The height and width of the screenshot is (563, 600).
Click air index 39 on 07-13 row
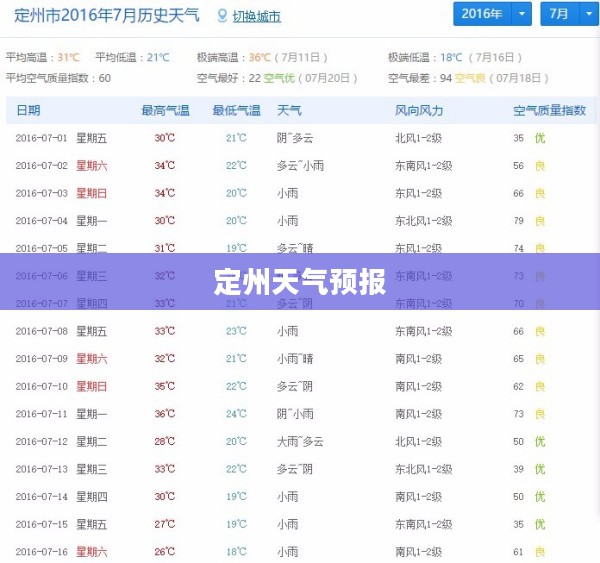pyautogui.click(x=518, y=469)
